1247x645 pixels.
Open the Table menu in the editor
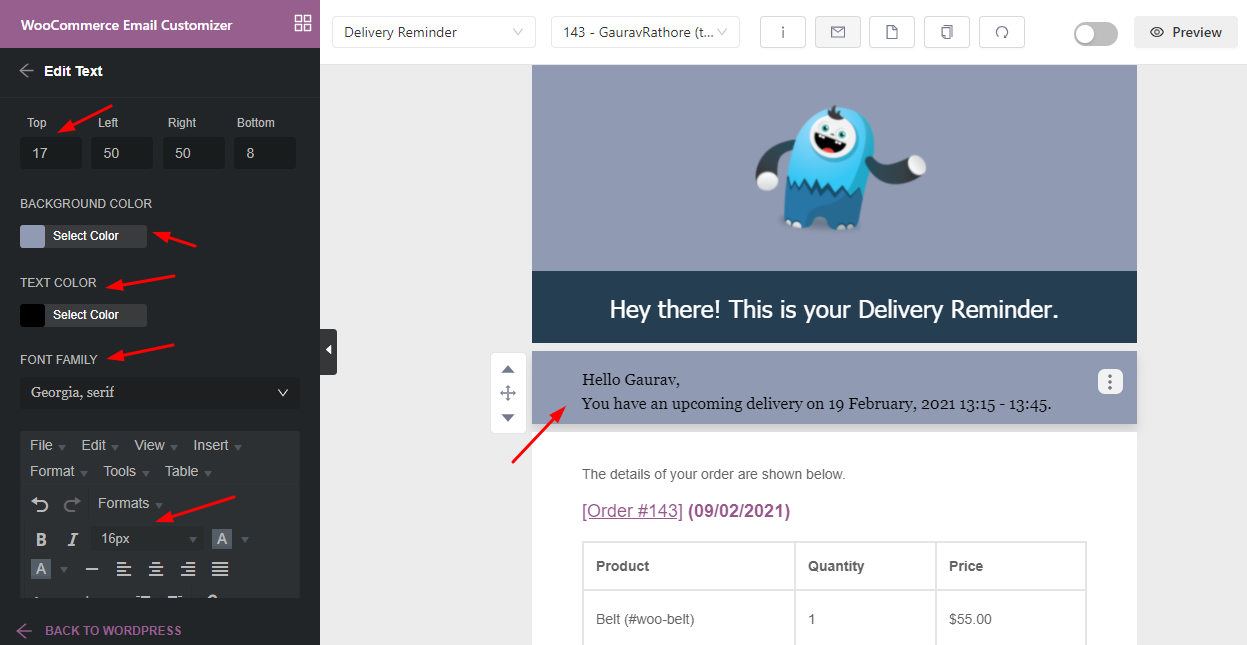[x=188, y=471]
